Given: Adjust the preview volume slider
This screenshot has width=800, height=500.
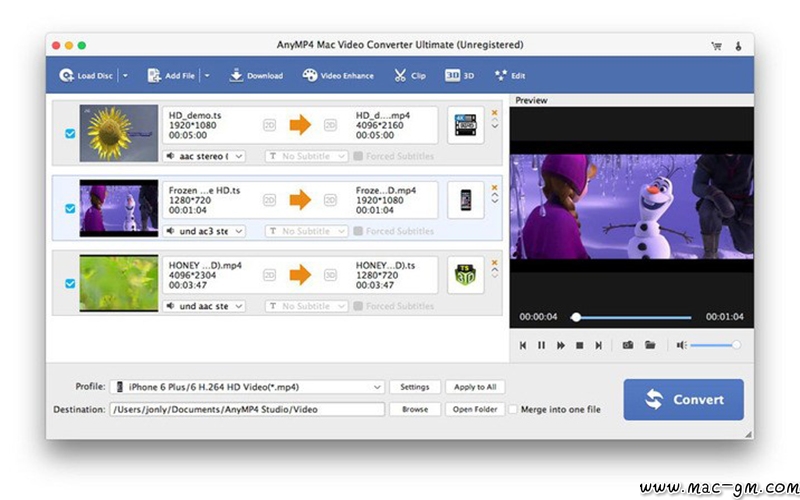Looking at the screenshot, I should click(716, 345).
